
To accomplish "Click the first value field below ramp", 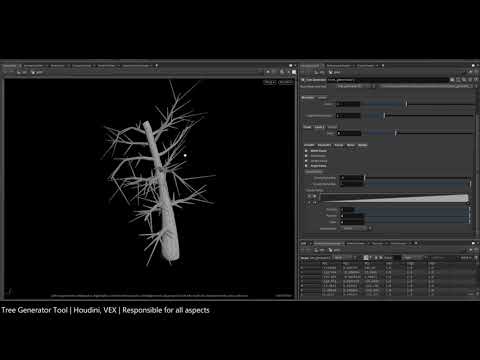I will [x=347, y=209].
